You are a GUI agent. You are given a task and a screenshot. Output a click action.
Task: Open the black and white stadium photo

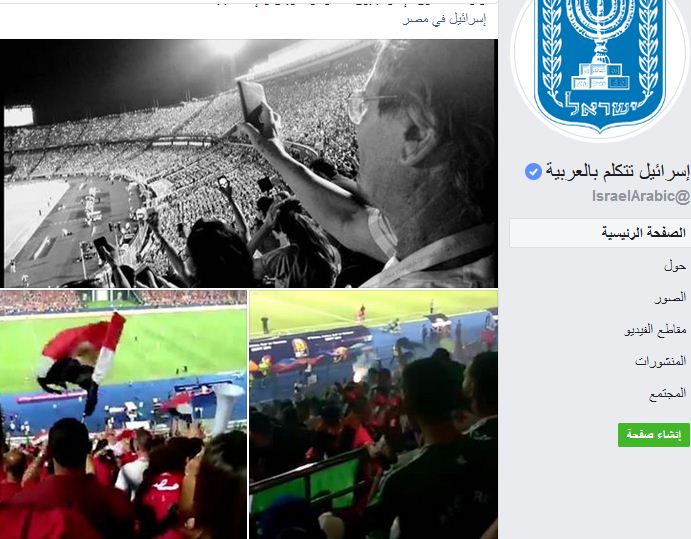[x=249, y=164]
